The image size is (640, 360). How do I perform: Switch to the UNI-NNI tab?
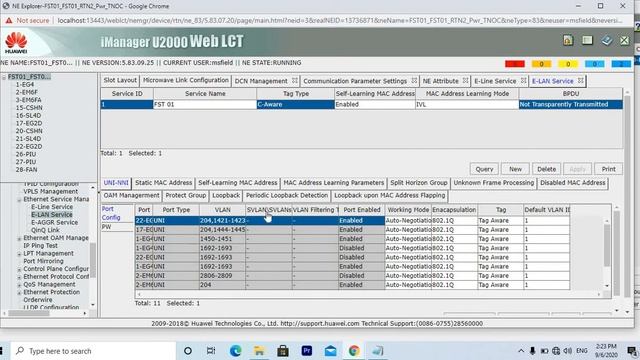click(x=116, y=183)
